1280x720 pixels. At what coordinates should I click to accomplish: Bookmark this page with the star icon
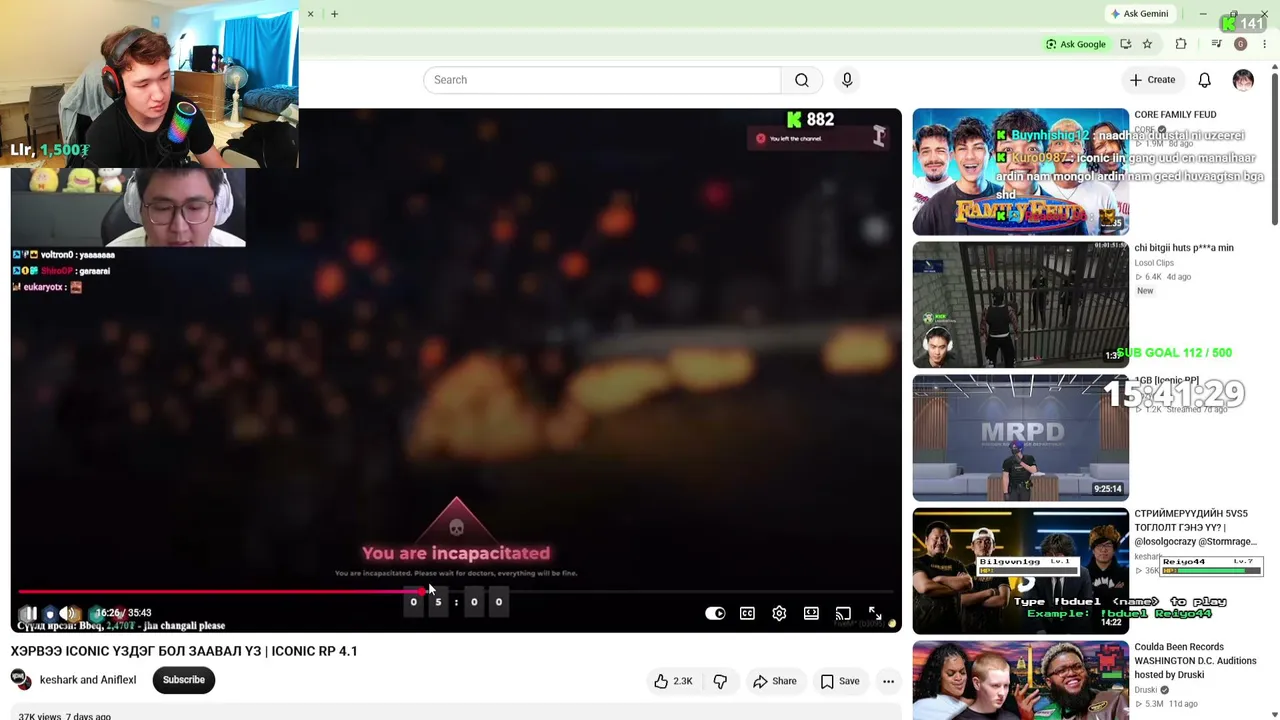point(1147,44)
